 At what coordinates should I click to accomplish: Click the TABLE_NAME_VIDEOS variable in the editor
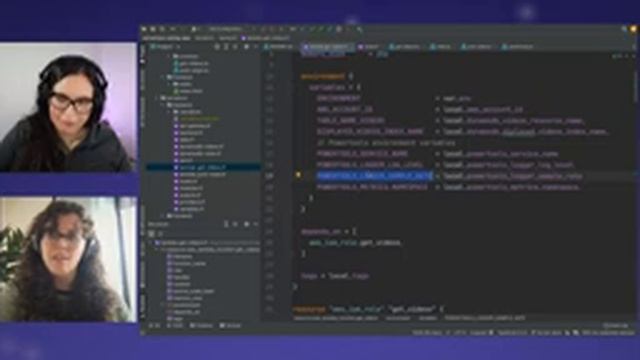351,120
